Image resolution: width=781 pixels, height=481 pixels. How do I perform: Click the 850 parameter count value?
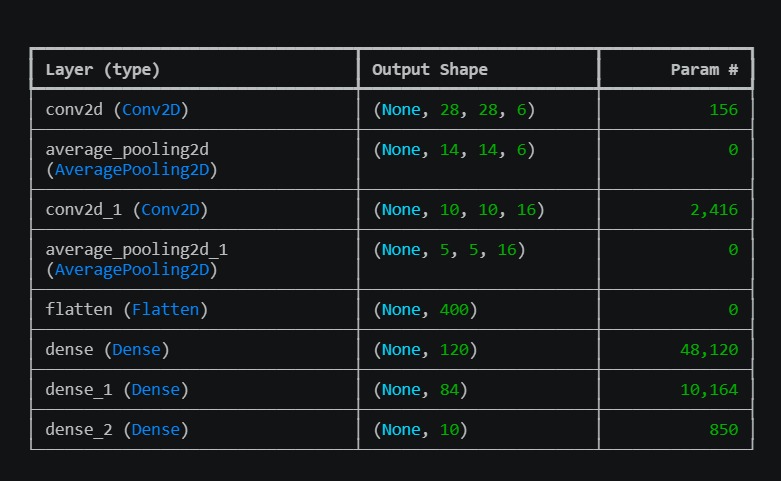click(723, 430)
